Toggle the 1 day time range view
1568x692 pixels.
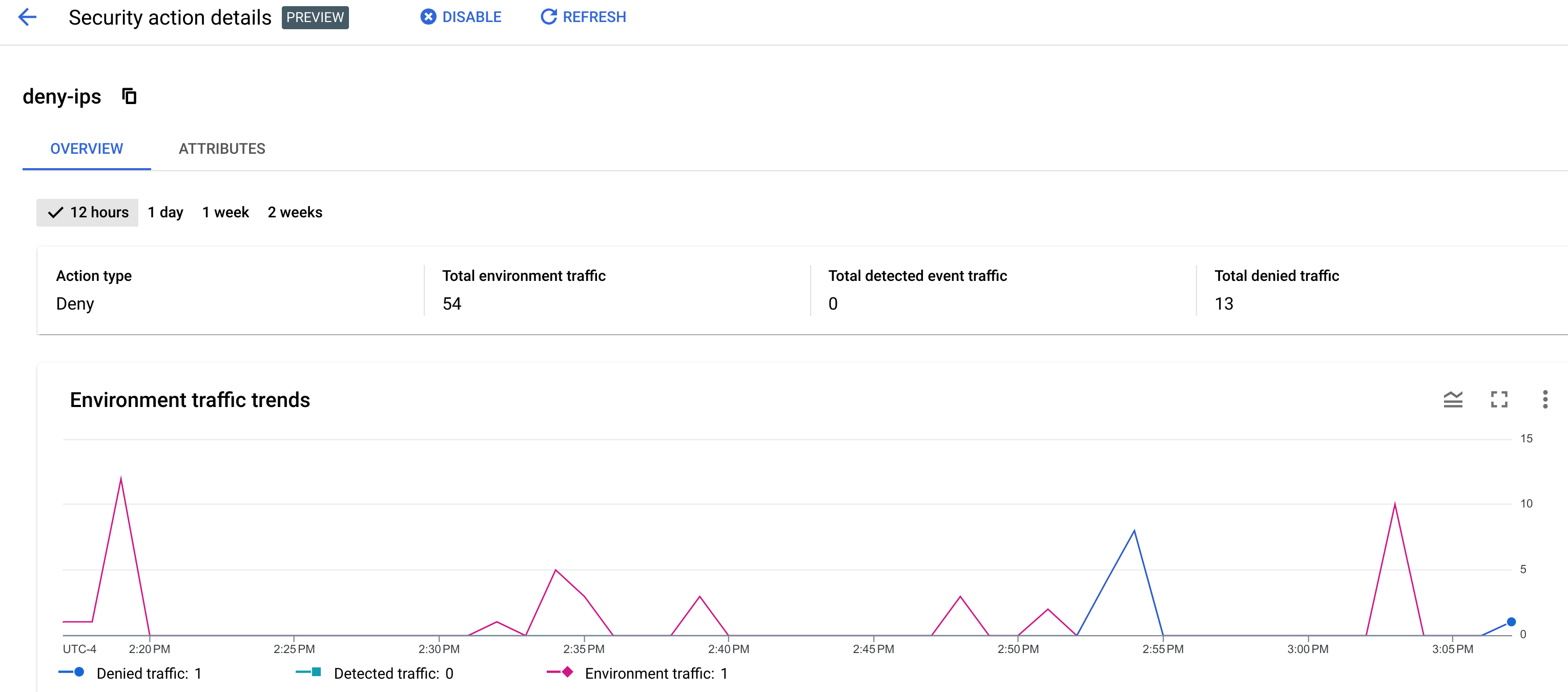click(x=165, y=212)
